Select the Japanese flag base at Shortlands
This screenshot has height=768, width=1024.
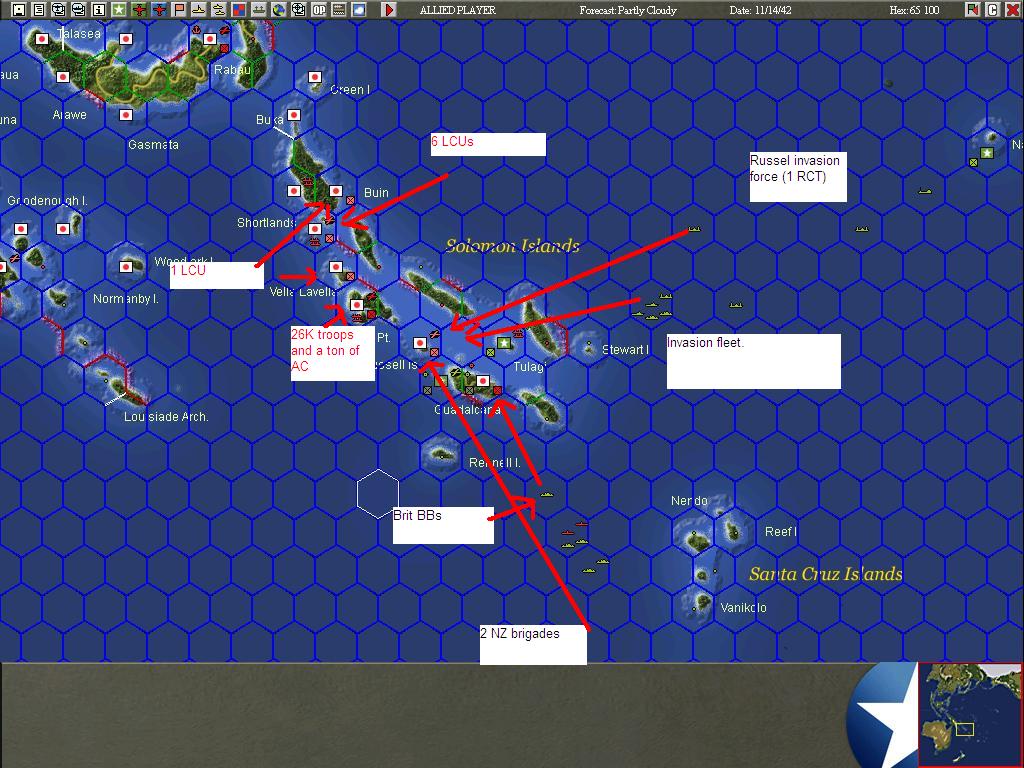pyautogui.click(x=315, y=229)
